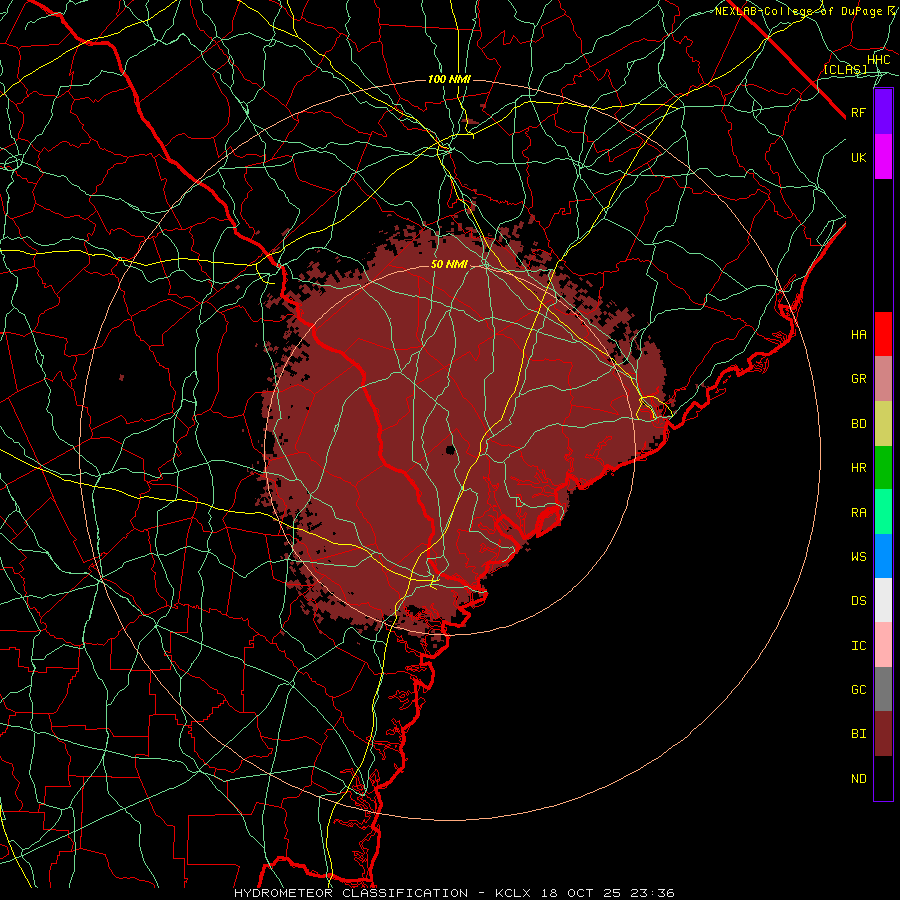Viewport: 900px width, 900px height.
Task: Click the BI brown legend swatch
Action: pyautogui.click(x=883, y=734)
